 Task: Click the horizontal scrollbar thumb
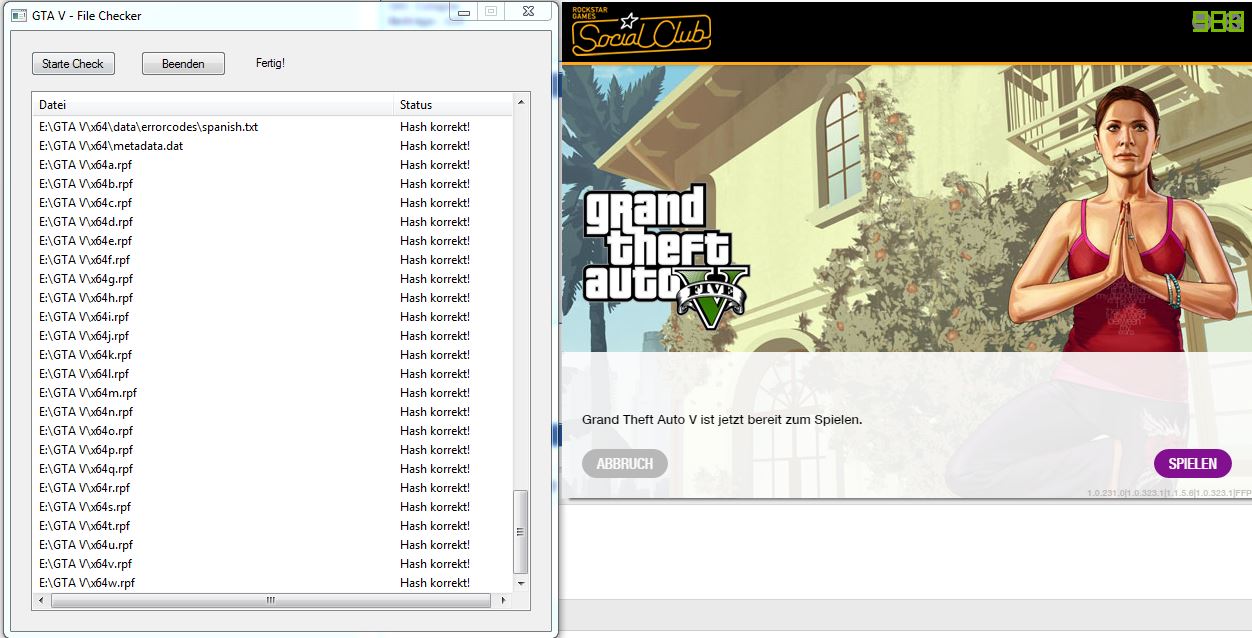tap(271, 600)
